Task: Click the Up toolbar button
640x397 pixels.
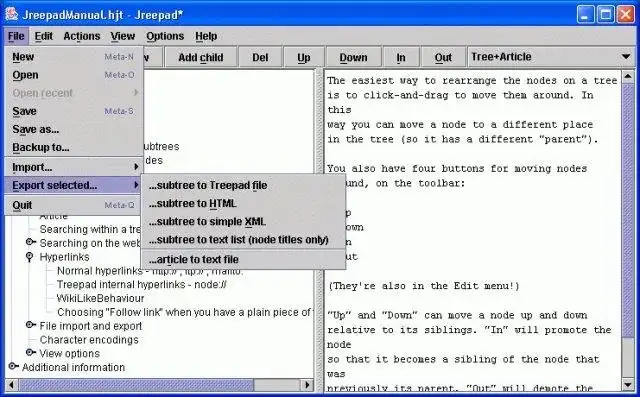Action: pyautogui.click(x=304, y=58)
